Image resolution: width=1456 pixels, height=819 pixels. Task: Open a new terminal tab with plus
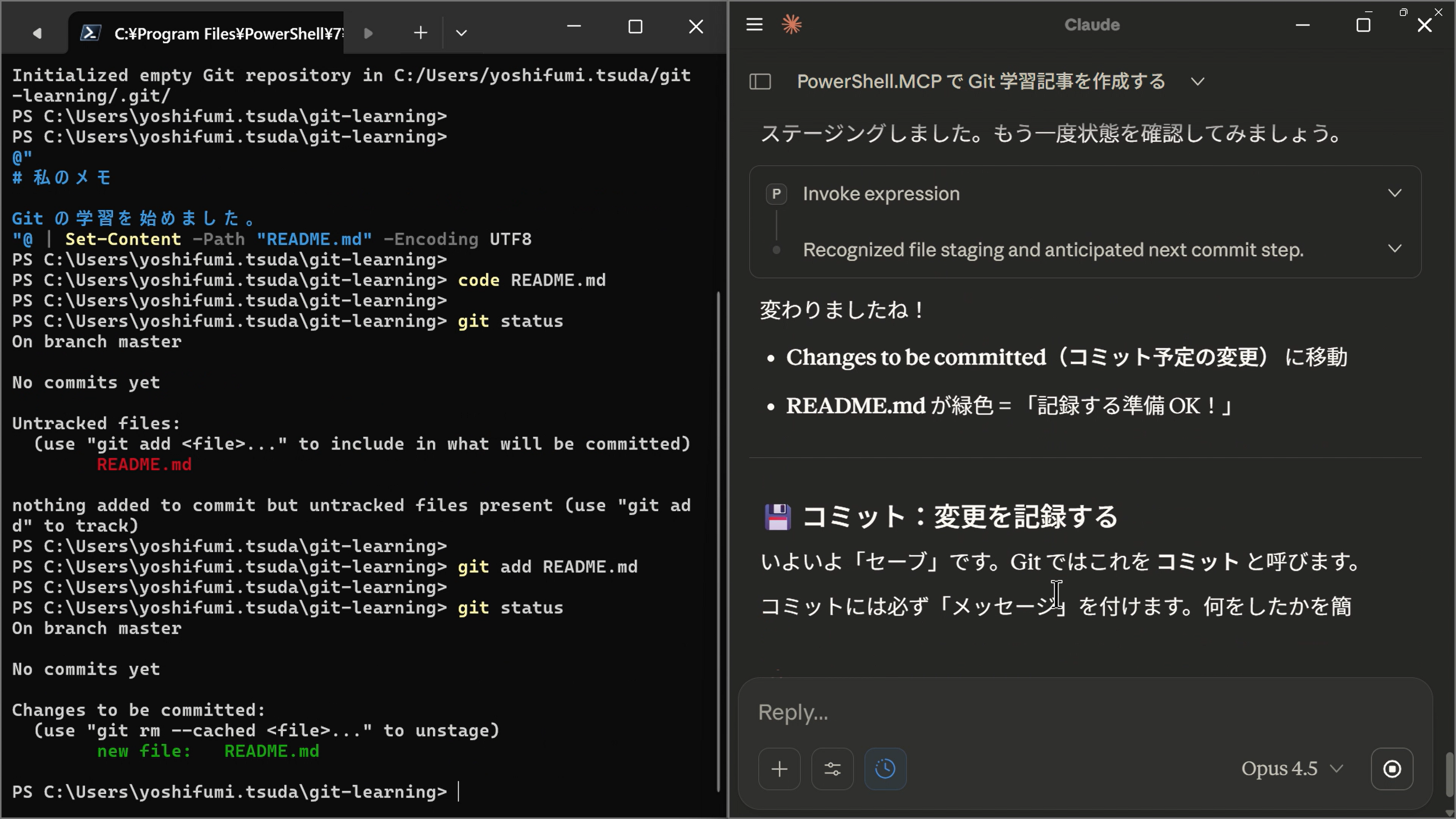tap(420, 33)
